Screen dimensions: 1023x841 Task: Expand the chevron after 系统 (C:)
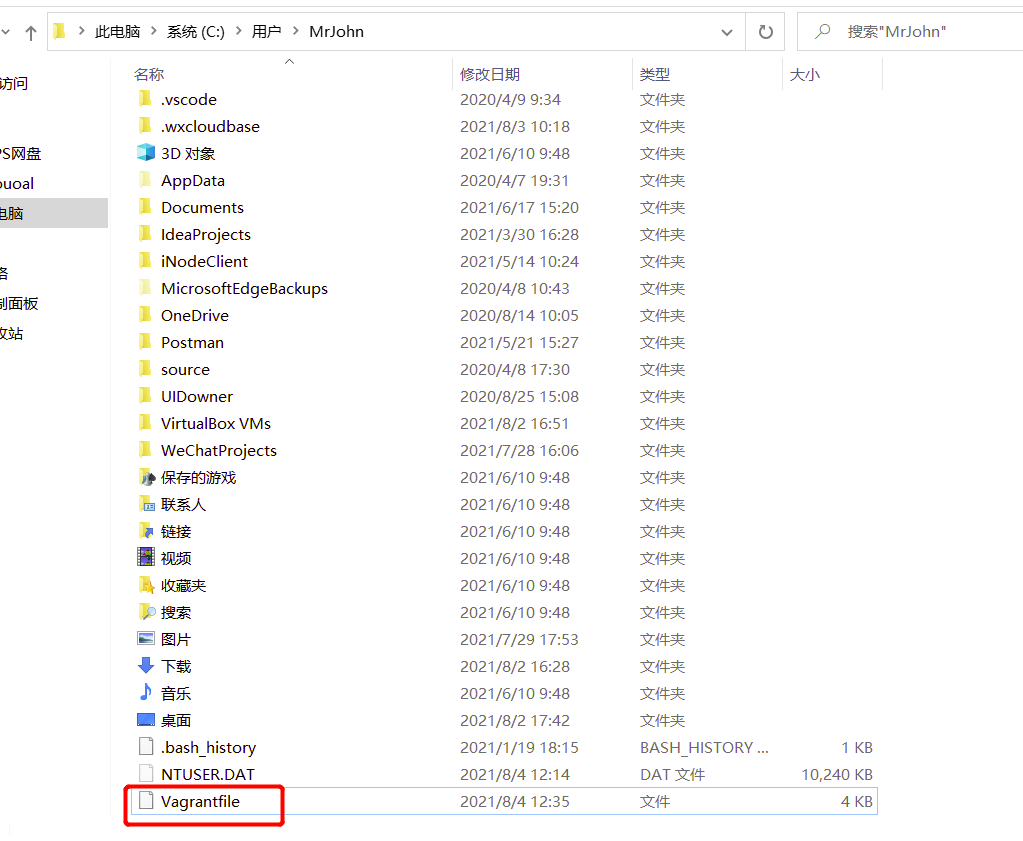(x=238, y=31)
